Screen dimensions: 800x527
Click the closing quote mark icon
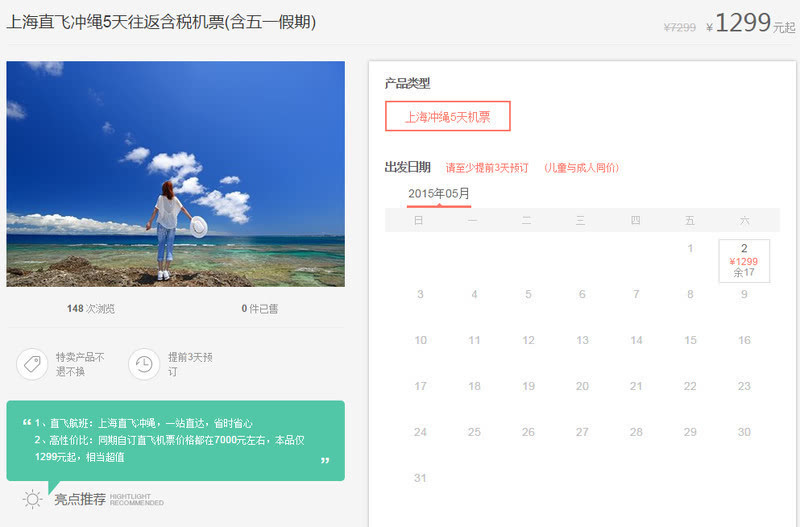325,461
